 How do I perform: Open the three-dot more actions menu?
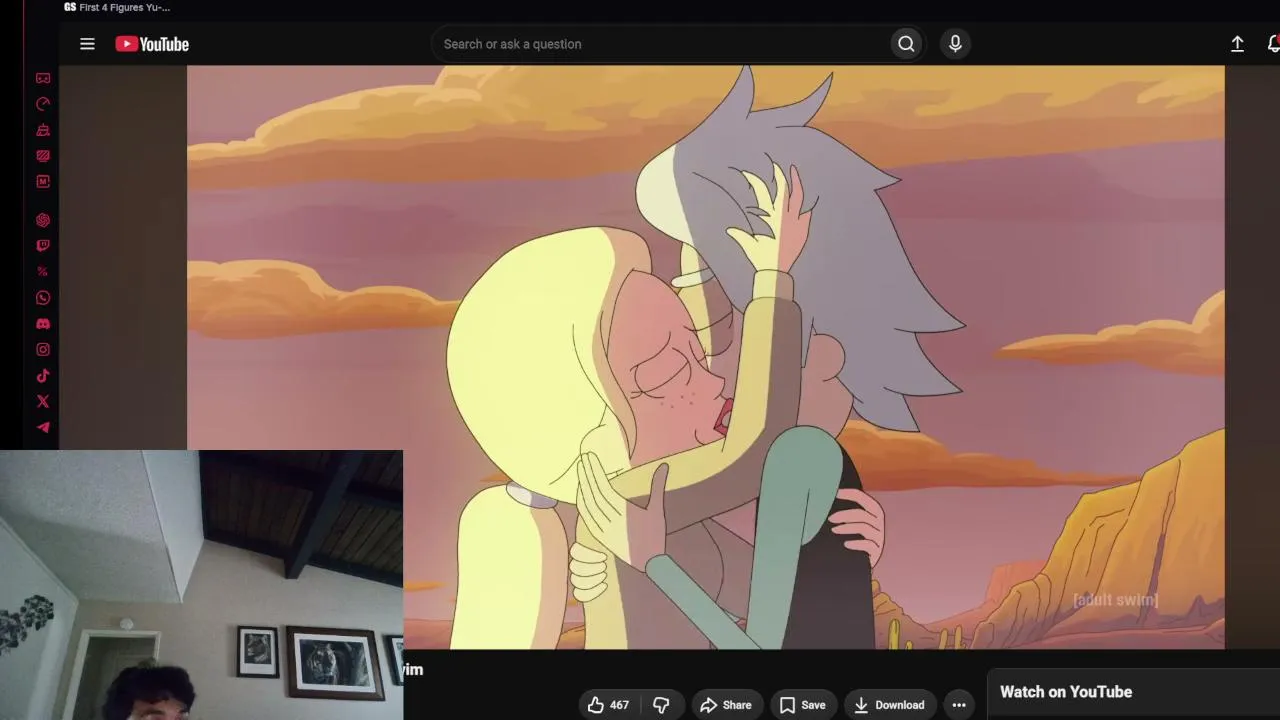coord(959,705)
